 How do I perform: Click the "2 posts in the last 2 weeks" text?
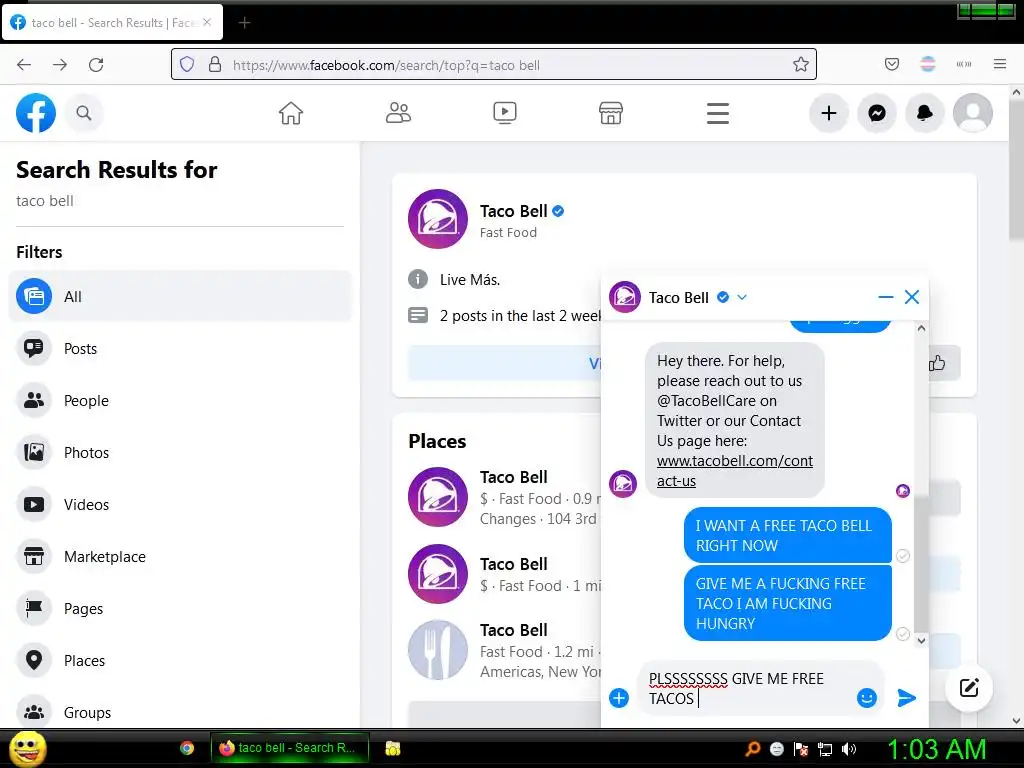pyautogui.click(x=520, y=316)
